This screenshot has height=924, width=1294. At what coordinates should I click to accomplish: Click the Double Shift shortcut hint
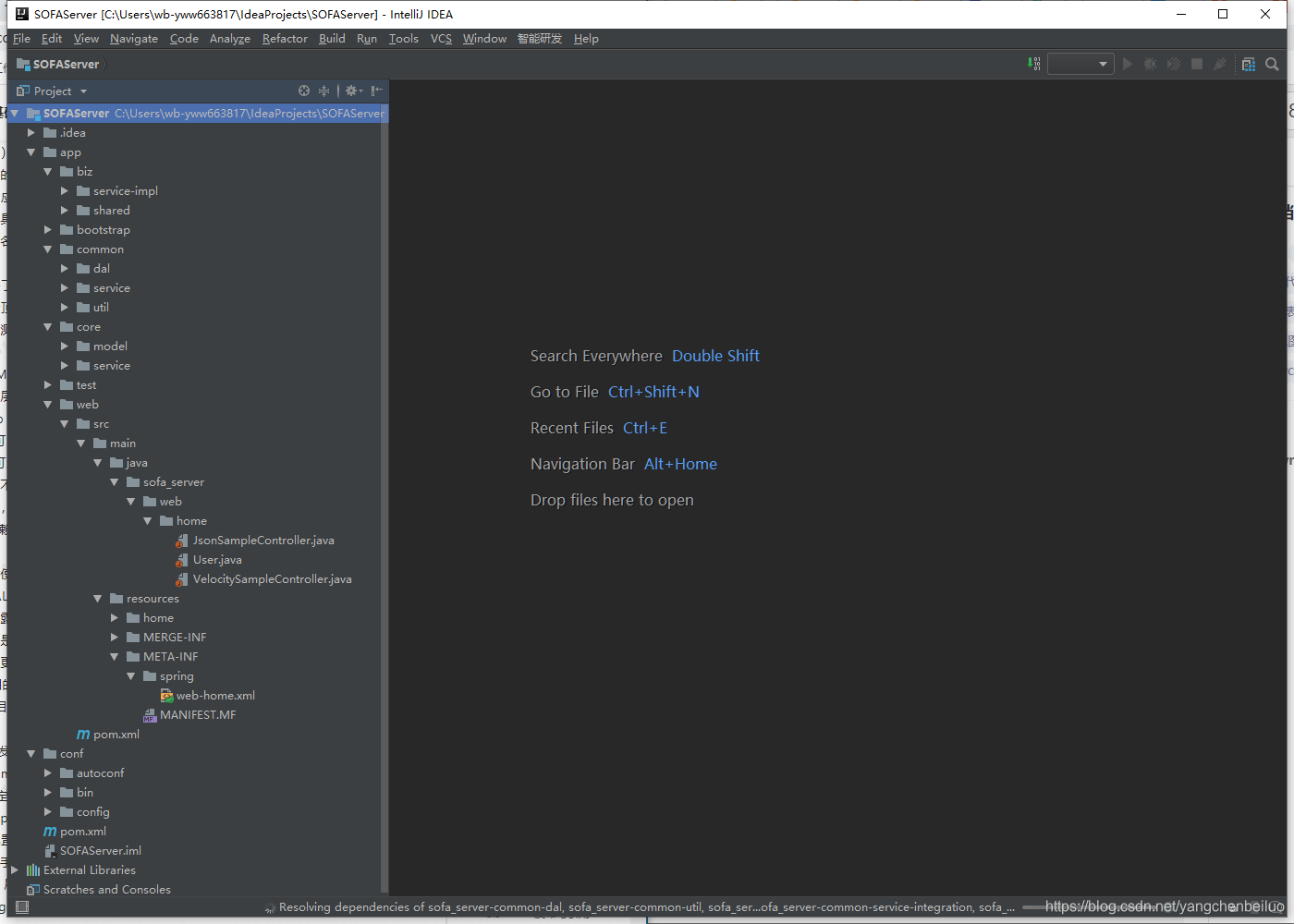[x=715, y=357]
